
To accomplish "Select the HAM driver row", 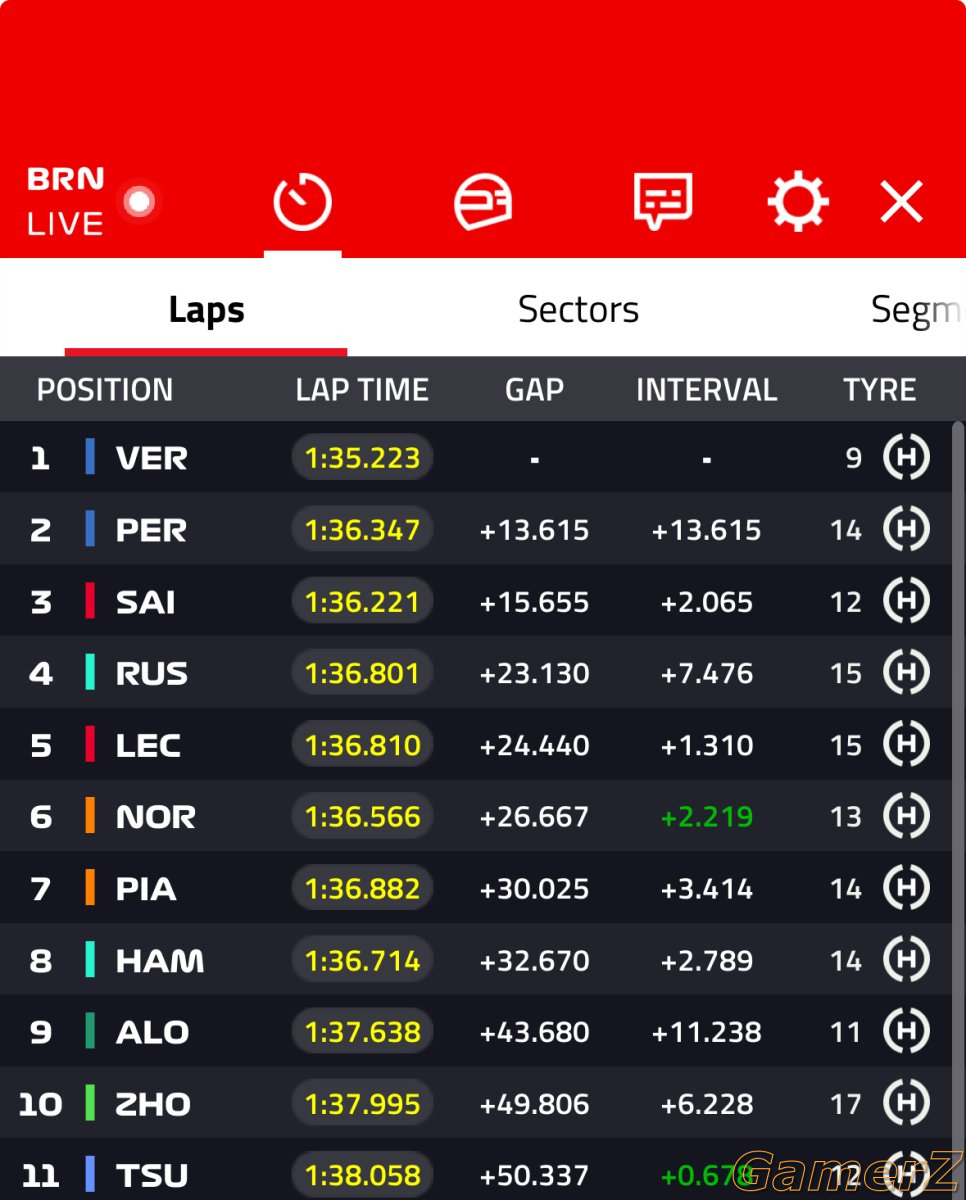I will [x=476, y=960].
